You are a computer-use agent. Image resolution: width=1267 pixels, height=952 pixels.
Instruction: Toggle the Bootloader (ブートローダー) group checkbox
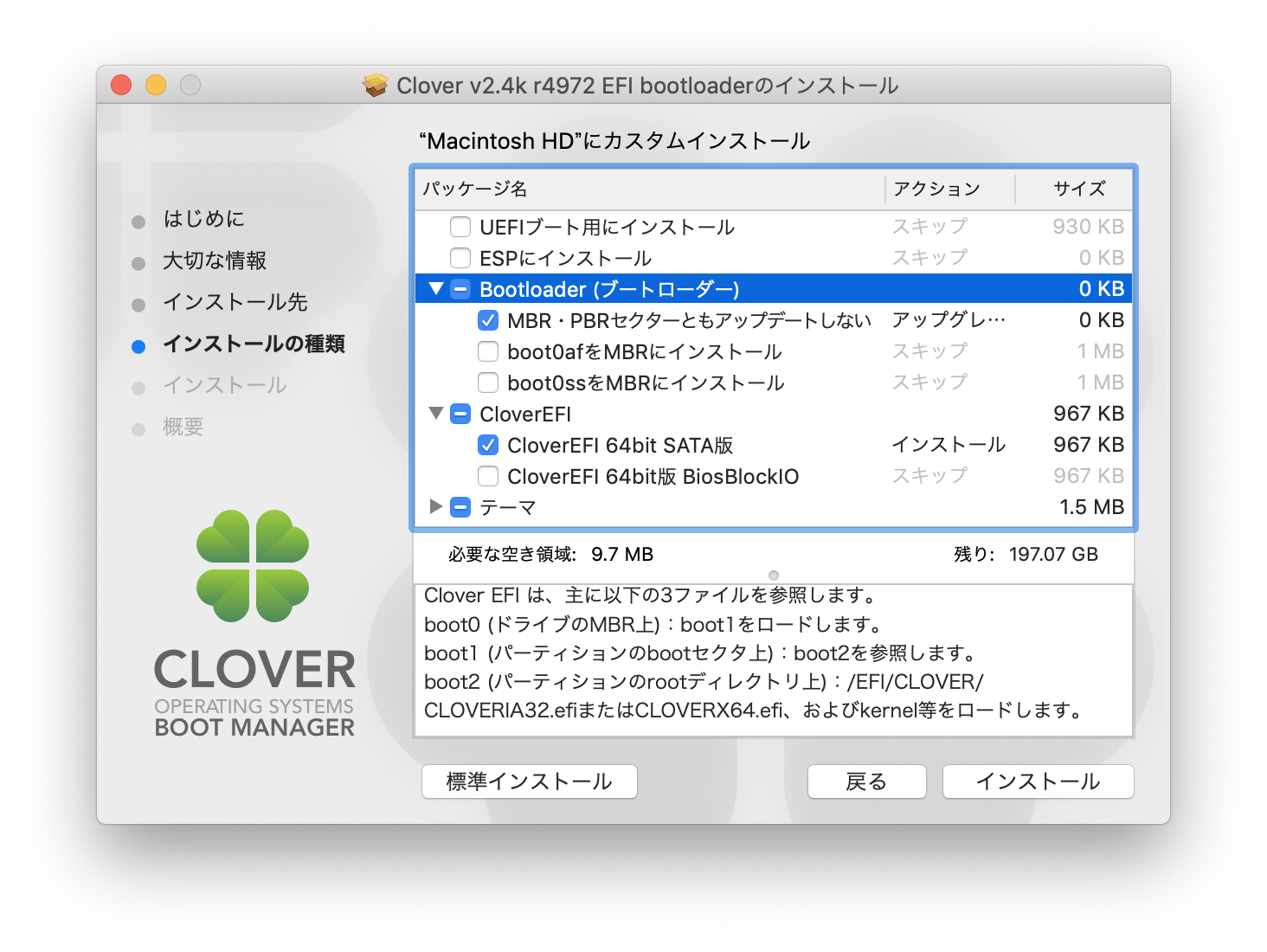tap(460, 290)
